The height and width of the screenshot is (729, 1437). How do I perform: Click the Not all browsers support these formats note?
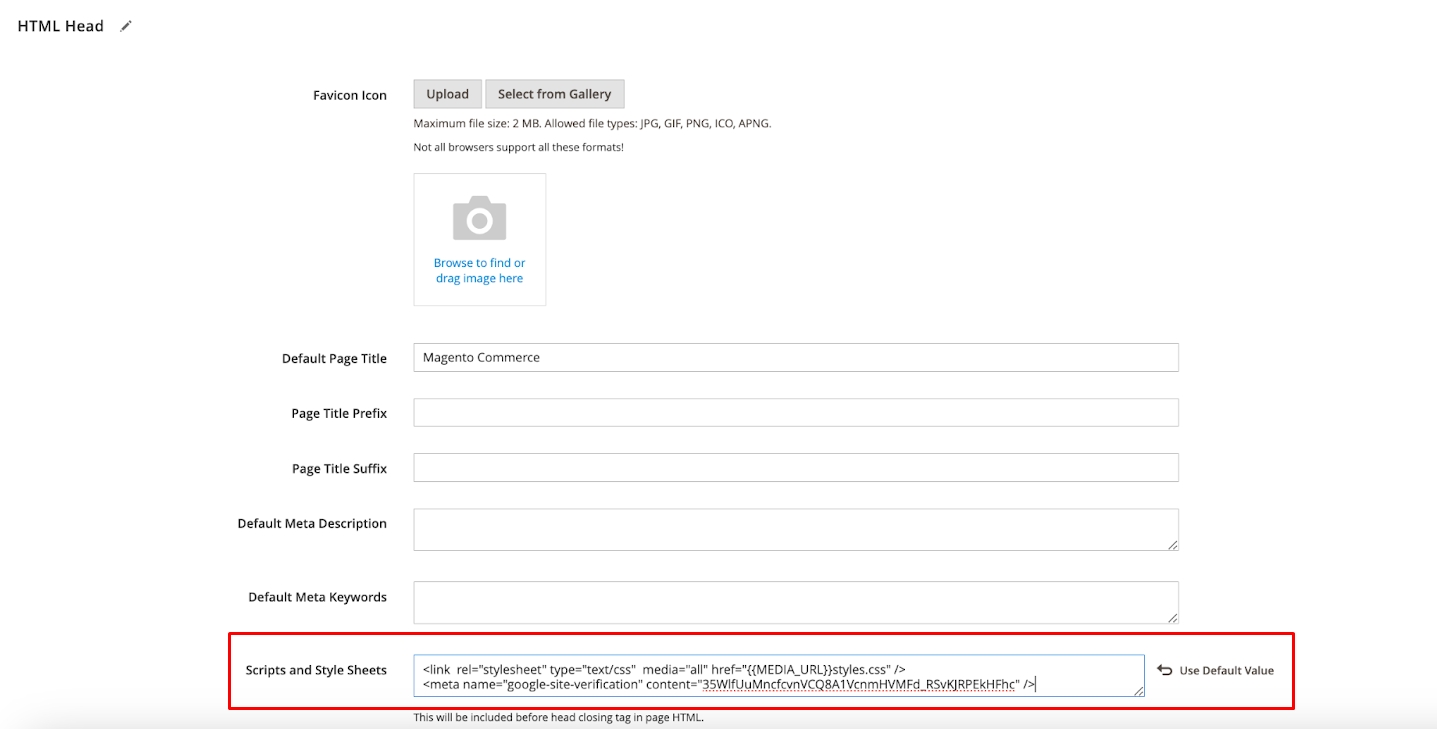tap(519, 147)
